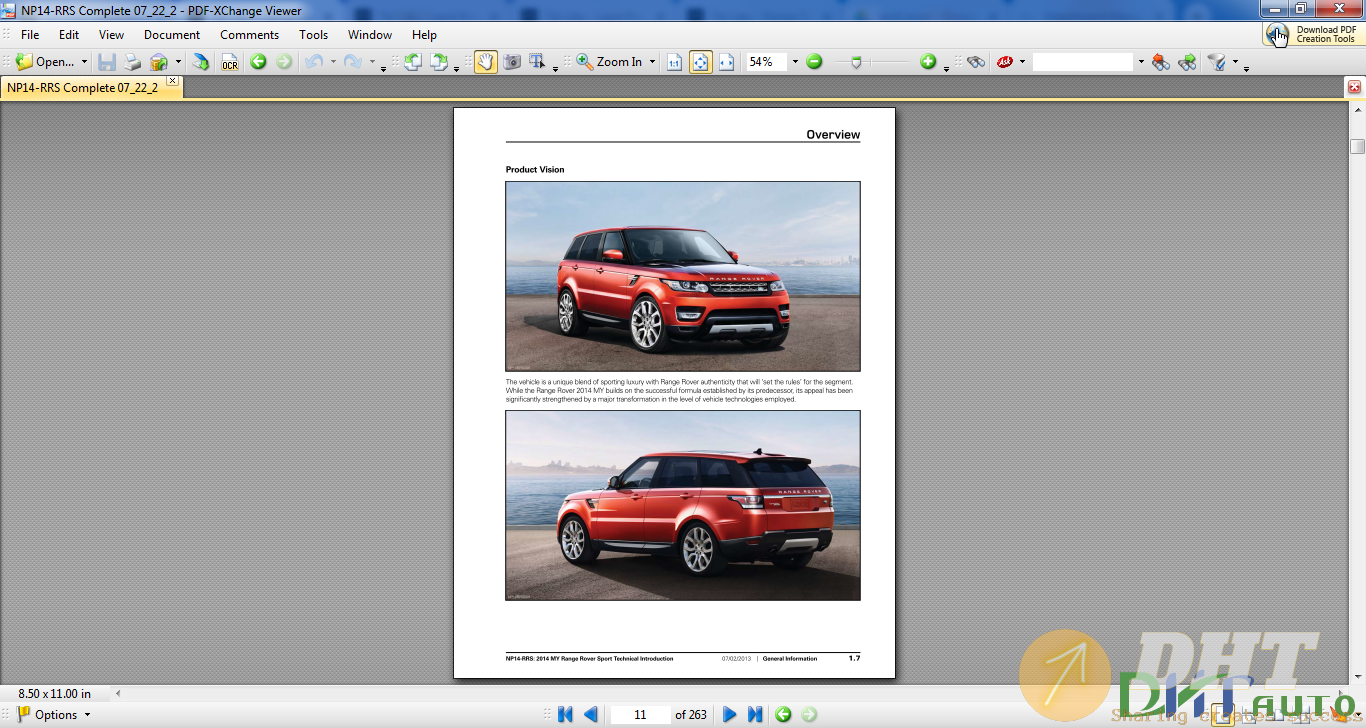Open the Redo history dropdown arrow

point(372,62)
